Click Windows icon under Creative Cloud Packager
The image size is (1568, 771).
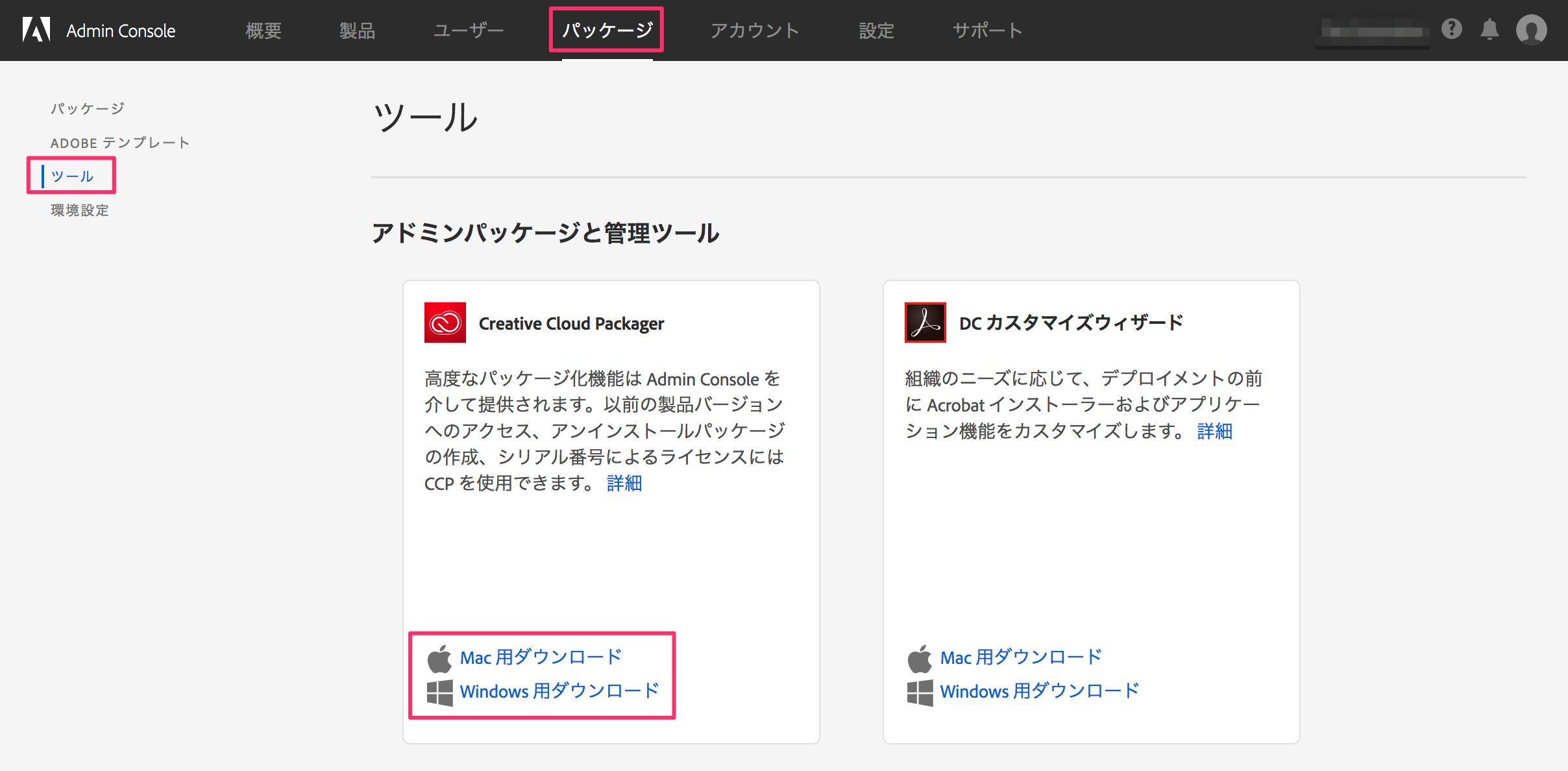pos(440,692)
